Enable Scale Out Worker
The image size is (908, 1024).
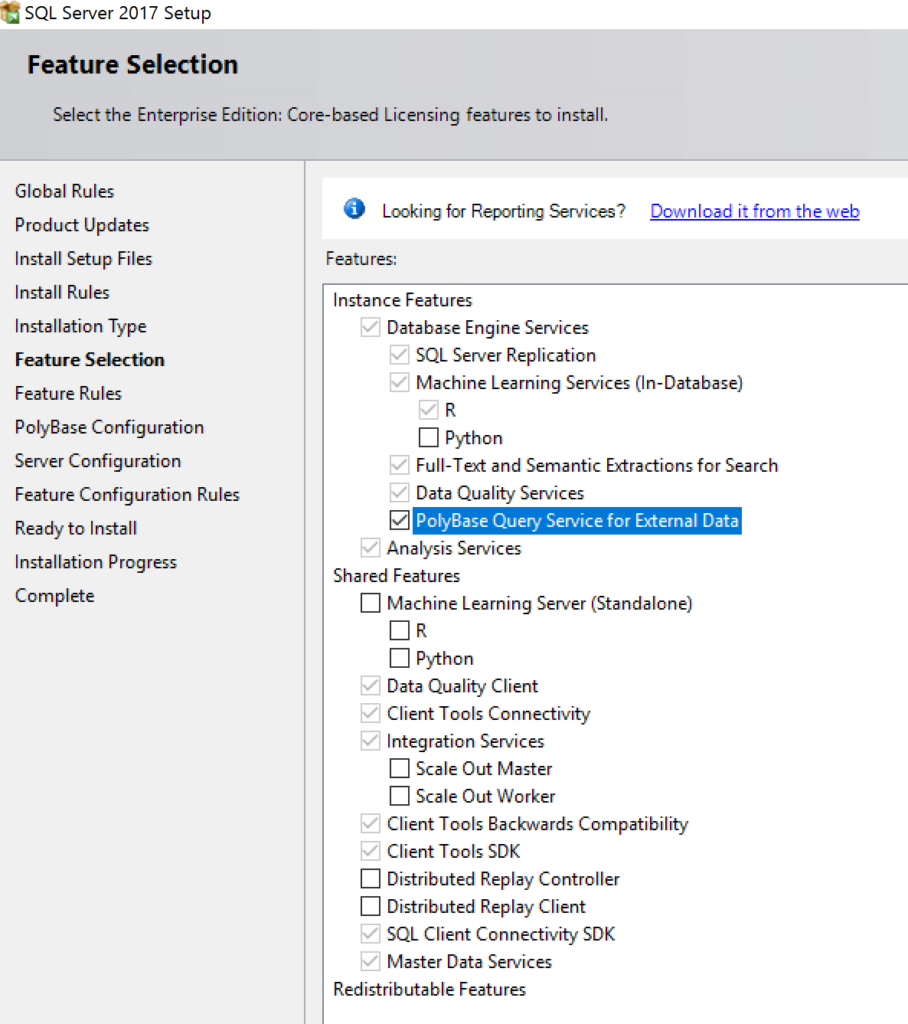tap(399, 795)
